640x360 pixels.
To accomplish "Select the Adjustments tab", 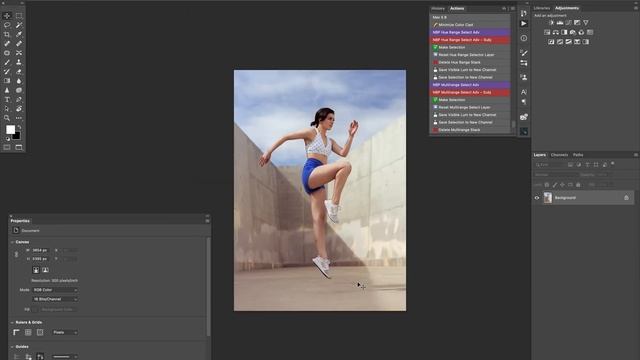I will [x=567, y=8].
